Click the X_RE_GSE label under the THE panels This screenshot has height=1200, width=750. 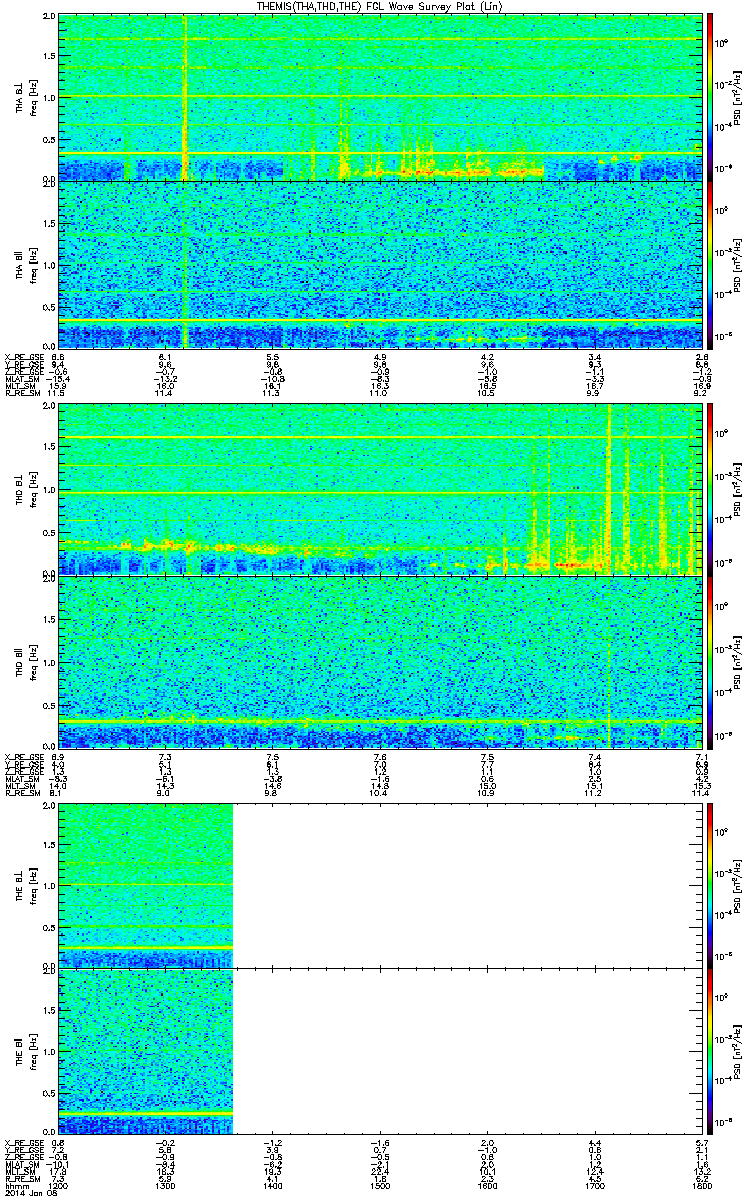[22, 1142]
